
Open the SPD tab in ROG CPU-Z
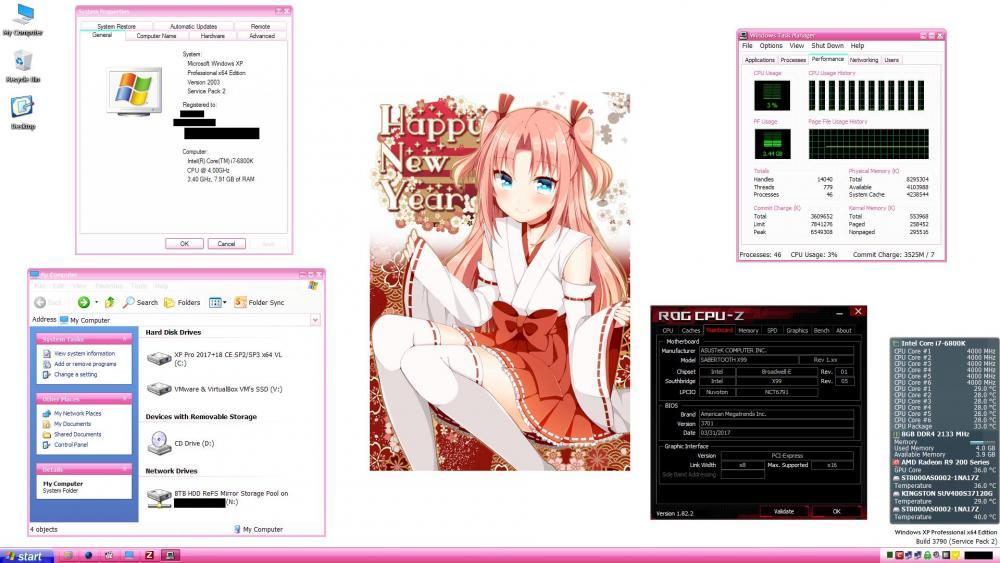pos(772,330)
